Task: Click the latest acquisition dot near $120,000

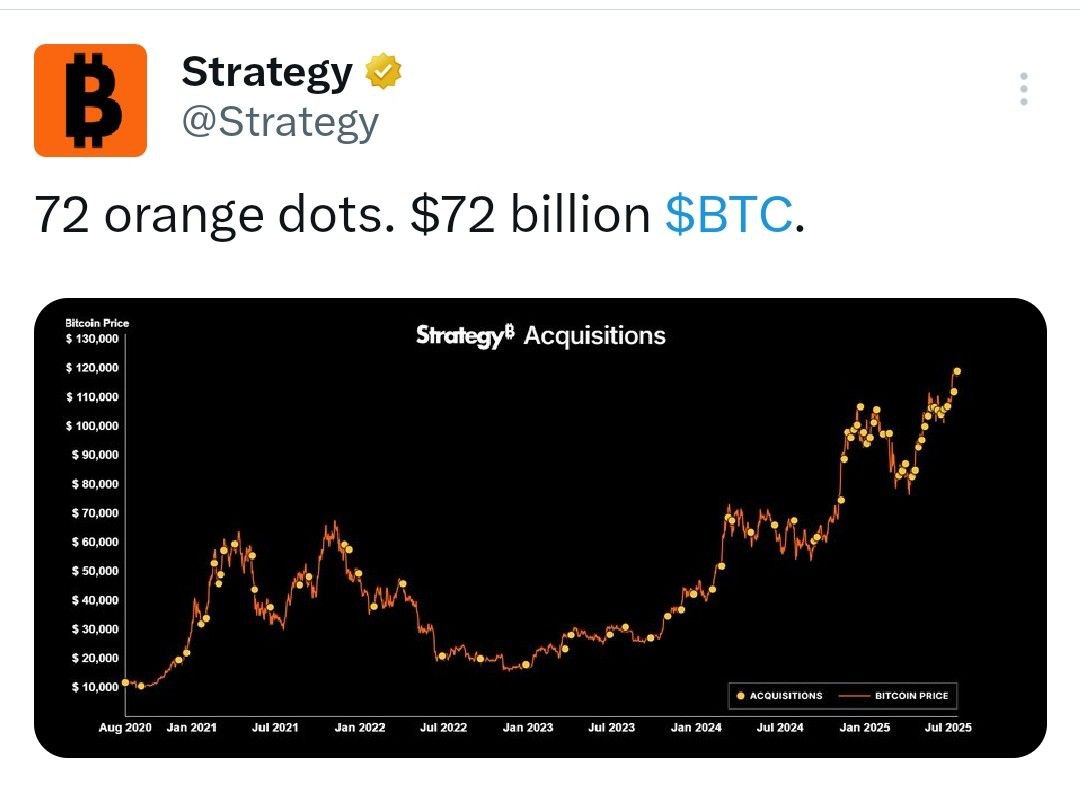Action: [x=957, y=372]
